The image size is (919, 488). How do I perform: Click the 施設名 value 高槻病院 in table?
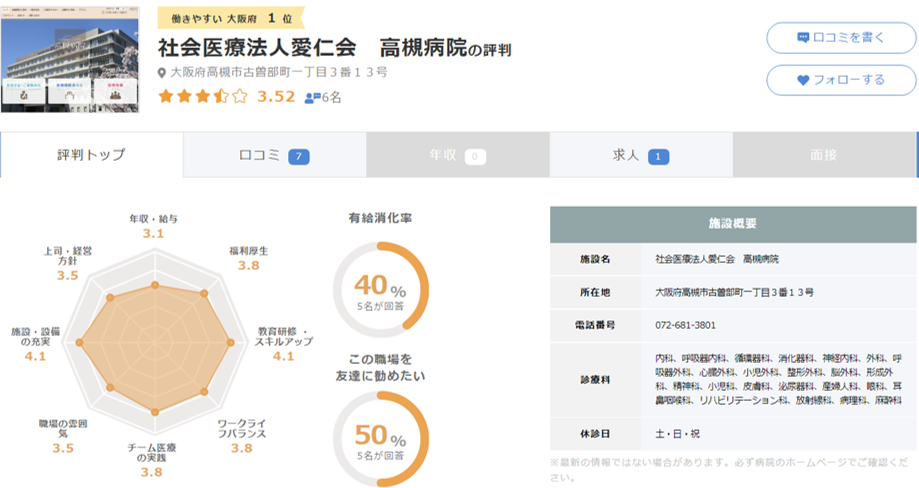(x=717, y=259)
